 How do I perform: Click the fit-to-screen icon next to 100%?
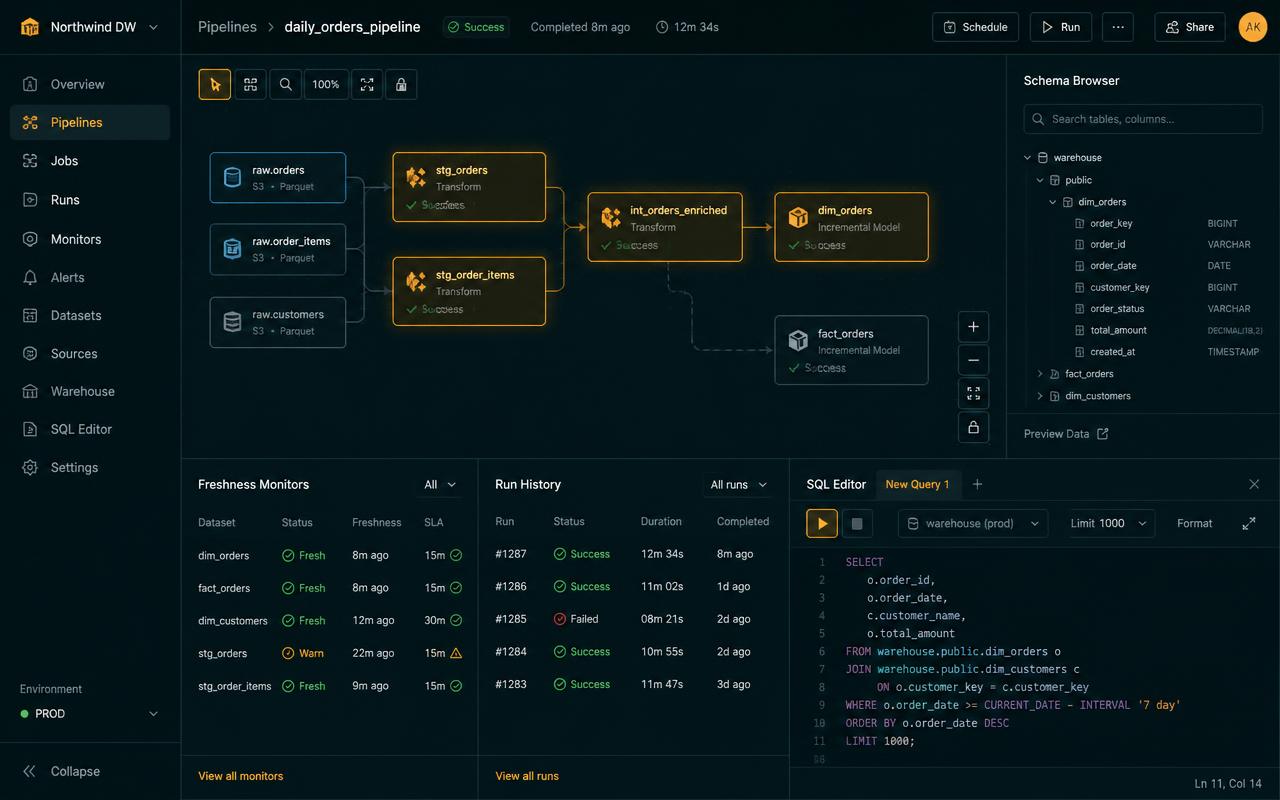[367, 85]
